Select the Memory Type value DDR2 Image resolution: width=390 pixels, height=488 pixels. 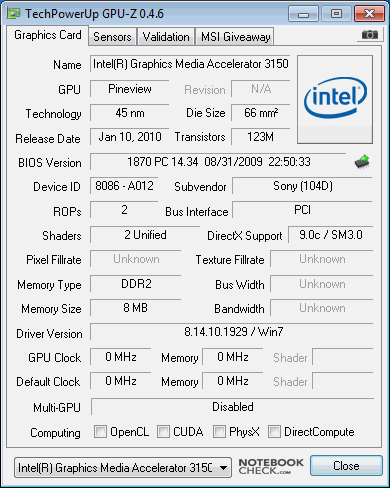pos(136,284)
